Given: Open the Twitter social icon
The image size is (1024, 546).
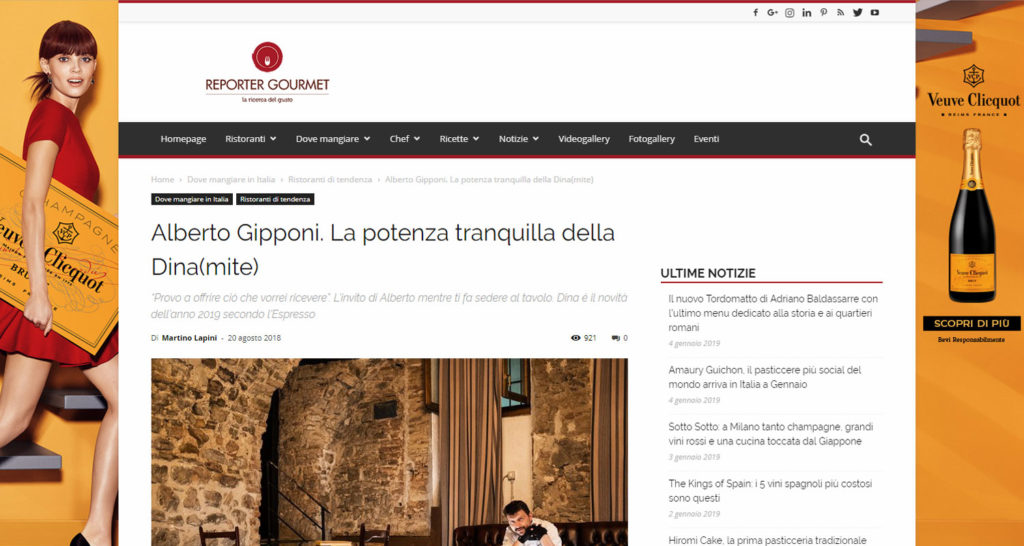Looking at the screenshot, I should [857, 12].
